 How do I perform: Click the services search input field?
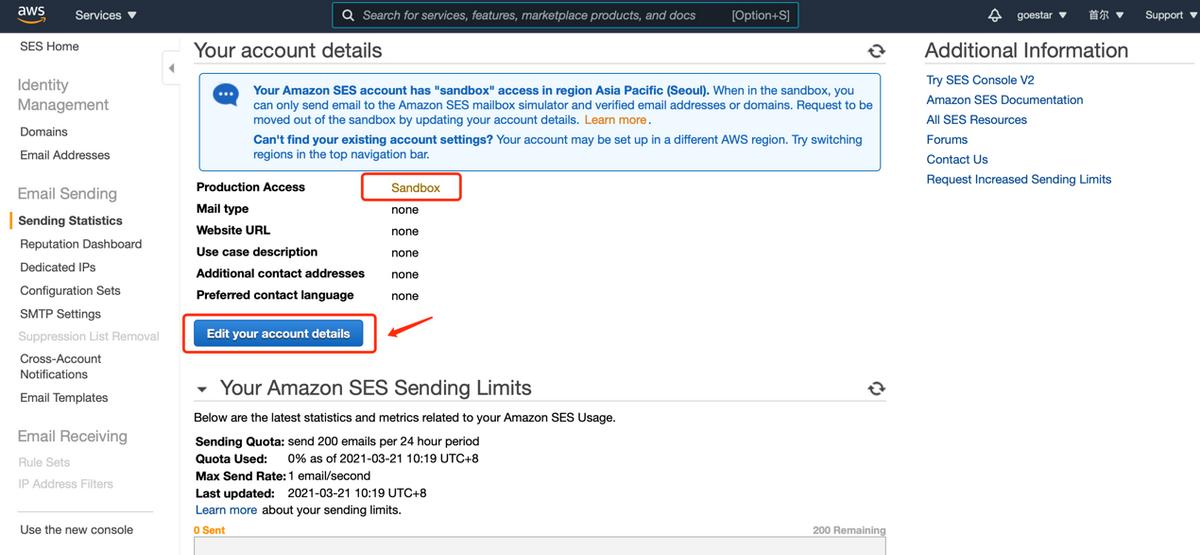(x=565, y=15)
